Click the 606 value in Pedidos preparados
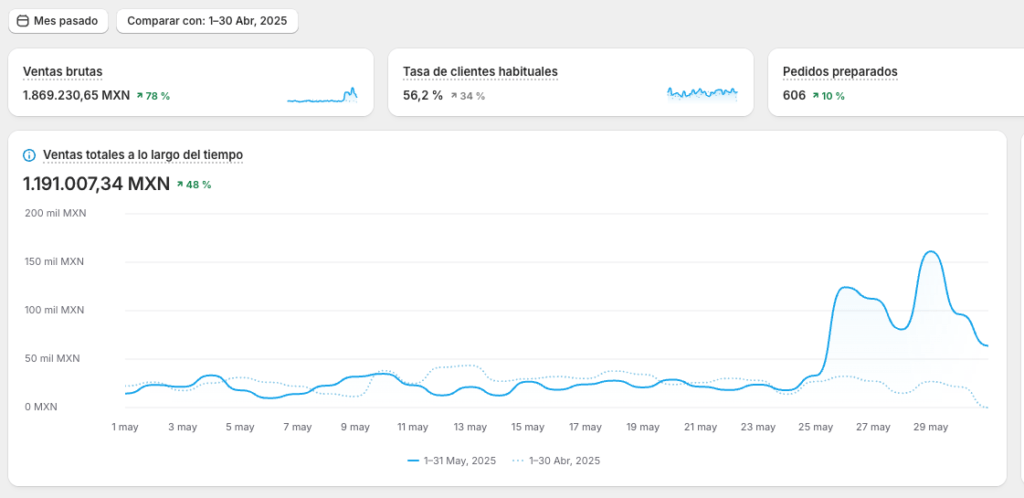 pos(794,96)
